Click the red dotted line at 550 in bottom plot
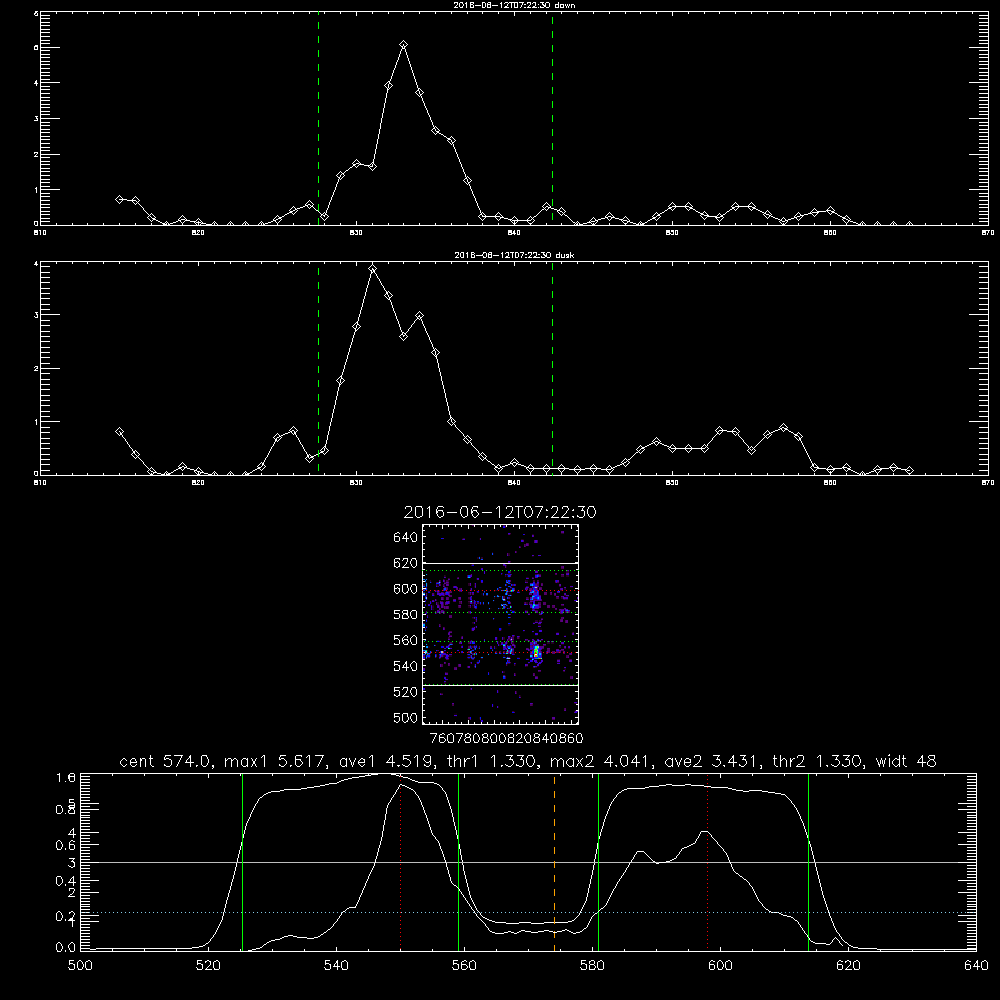Image resolution: width=1000 pixels, height=1000 pixels. point(401,862)
